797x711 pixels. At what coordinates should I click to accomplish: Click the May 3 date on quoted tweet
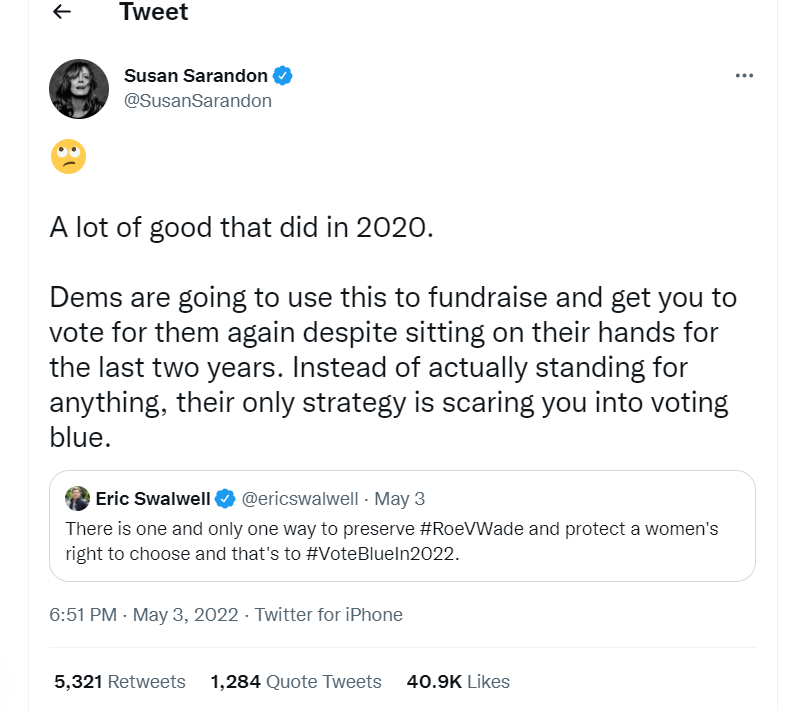(405, 498)
